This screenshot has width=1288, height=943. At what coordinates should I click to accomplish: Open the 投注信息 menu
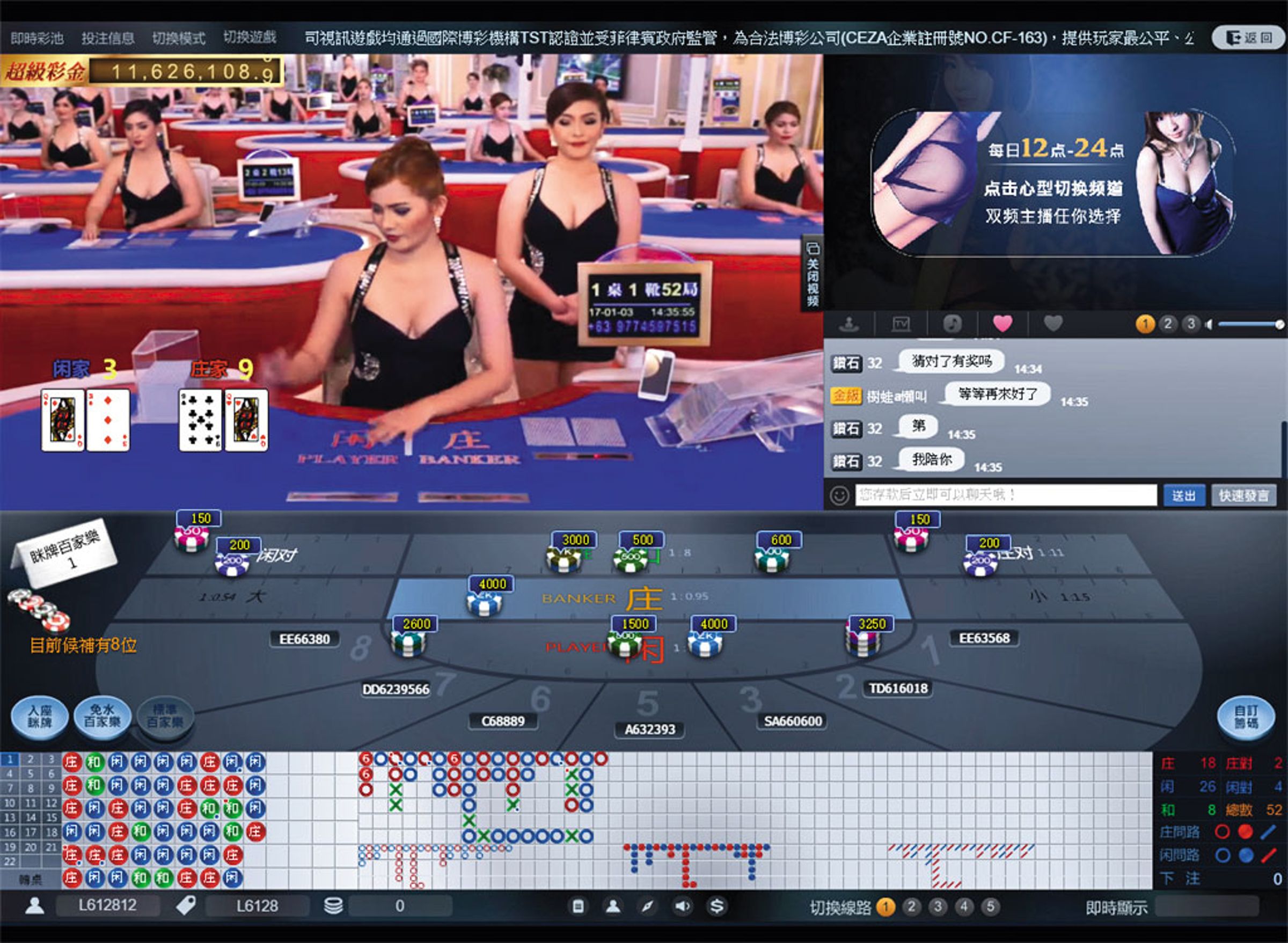pyautogui.click(x=108, y=38)
